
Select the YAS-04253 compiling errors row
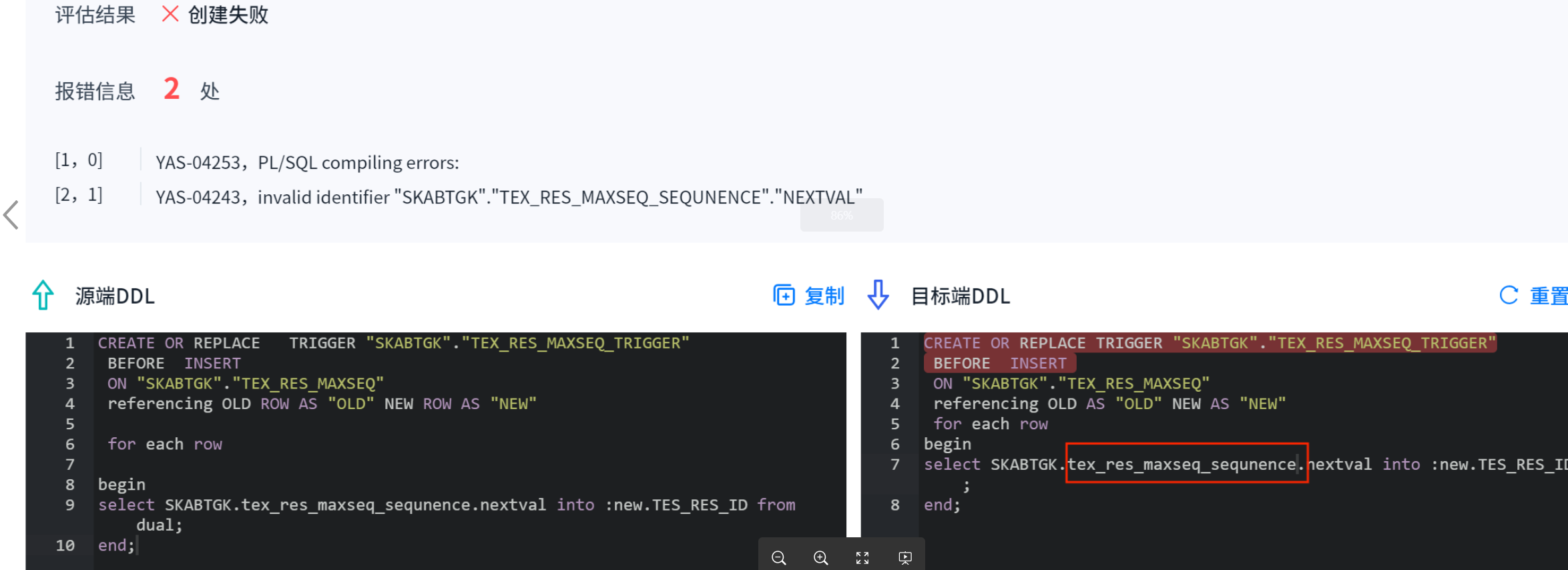pyautogui.click(x=307, y=163)
